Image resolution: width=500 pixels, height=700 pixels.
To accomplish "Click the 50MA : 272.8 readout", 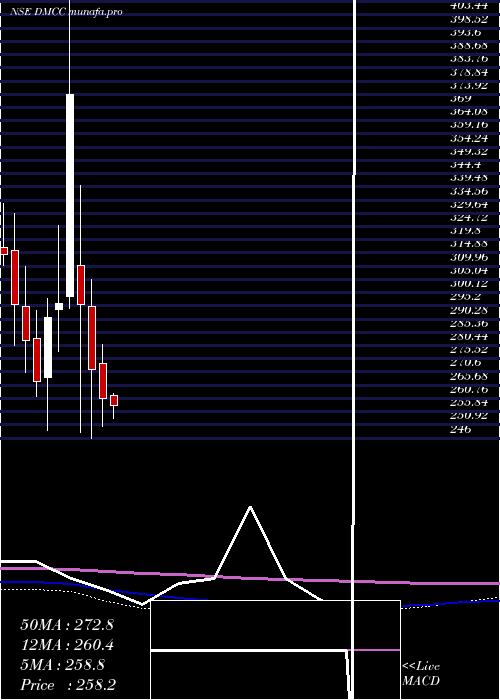I will (67, 625).
